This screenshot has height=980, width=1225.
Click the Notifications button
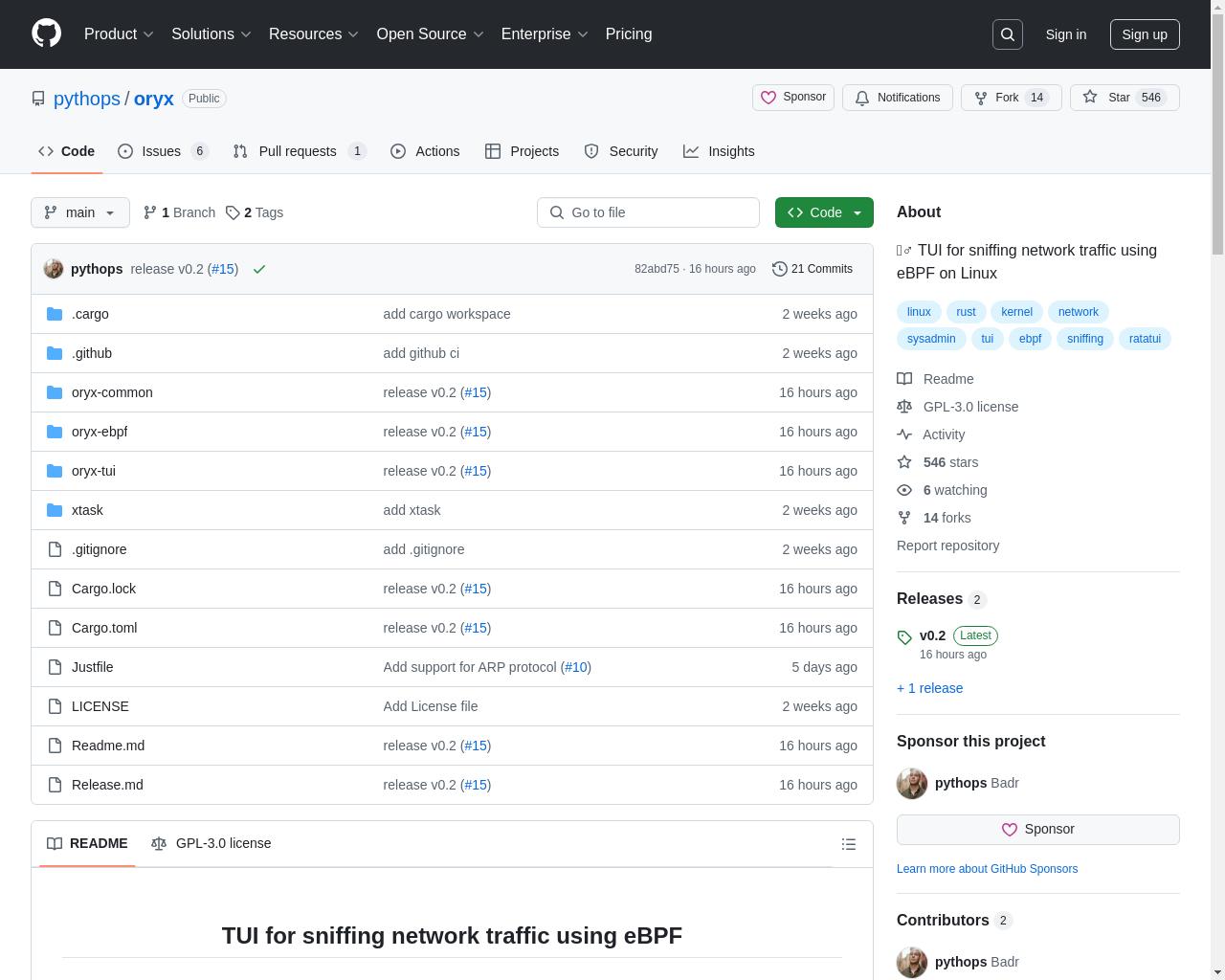(x=897, y=98)
